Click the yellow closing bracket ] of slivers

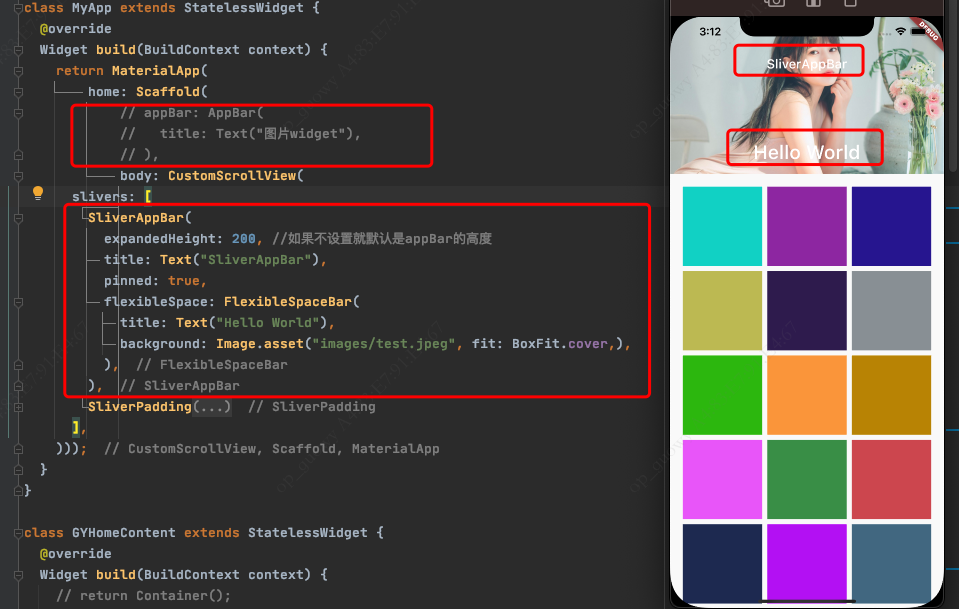point(75,427)
